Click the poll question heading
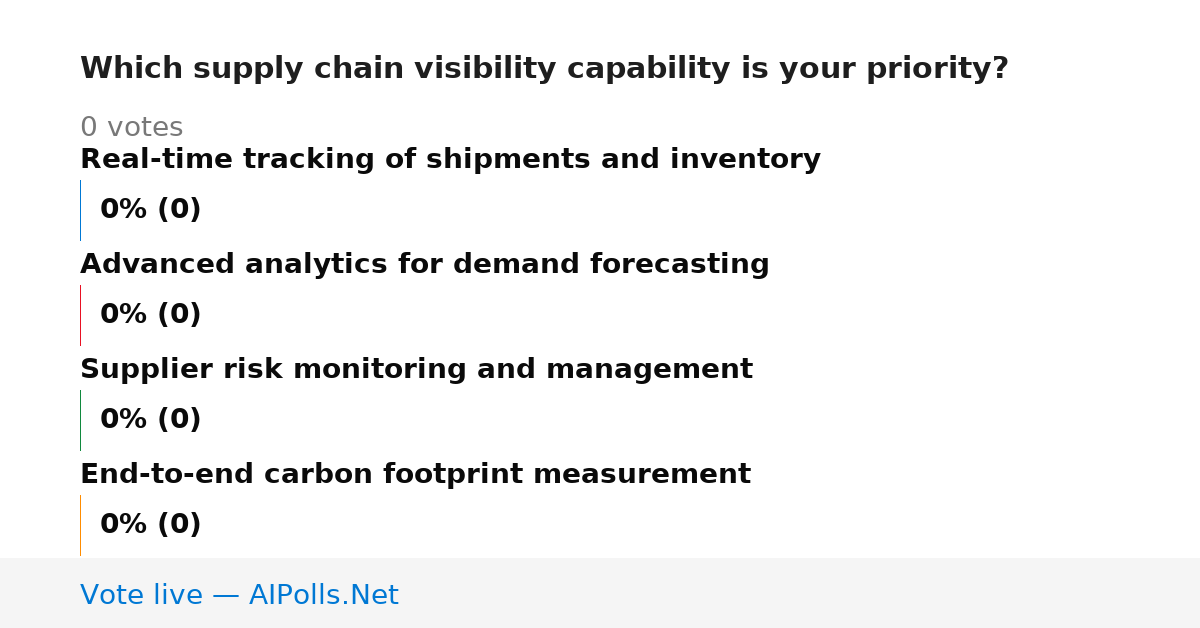 pyautogui.click(x=544, y=69)
